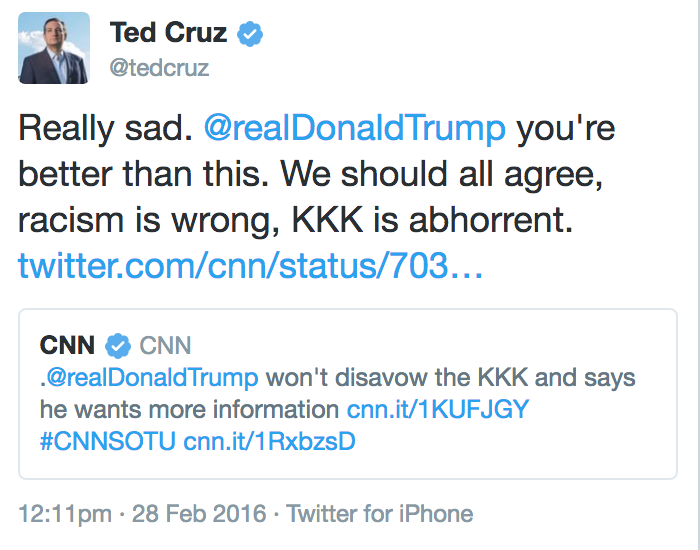The height and width of the screenshot is (550, 700).
Task: Click the main tweet text "Really sad."
Action: (x=105, y=129)
